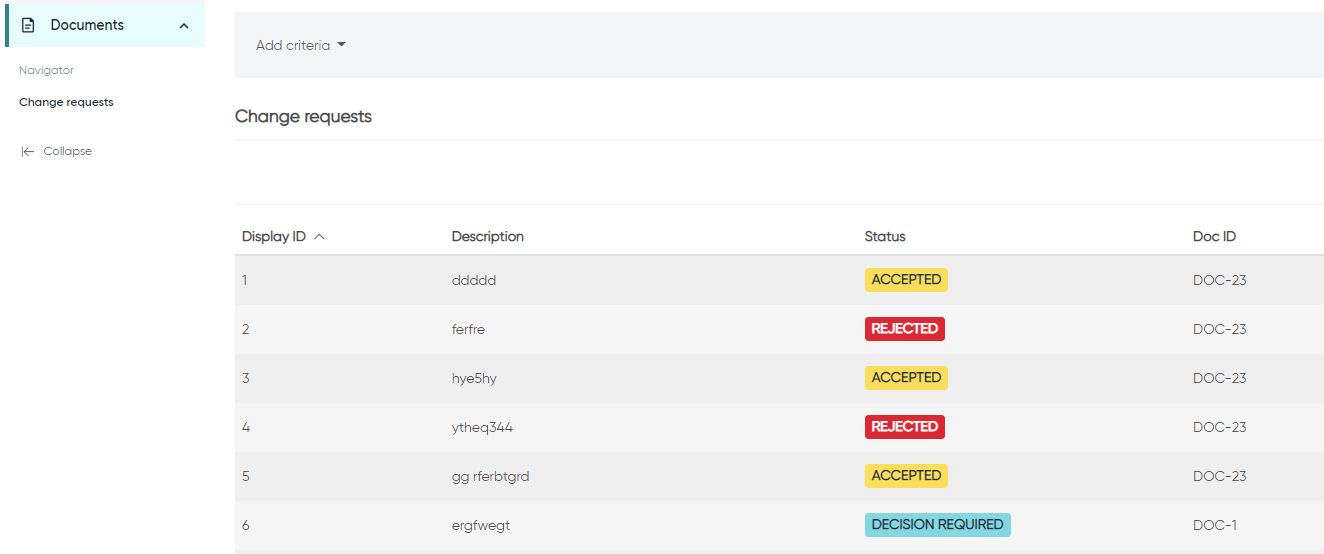This screenshot has height=554, width=1324.
Task: Click the Collapse label in sidebar
Action: [x=68, y=151]
